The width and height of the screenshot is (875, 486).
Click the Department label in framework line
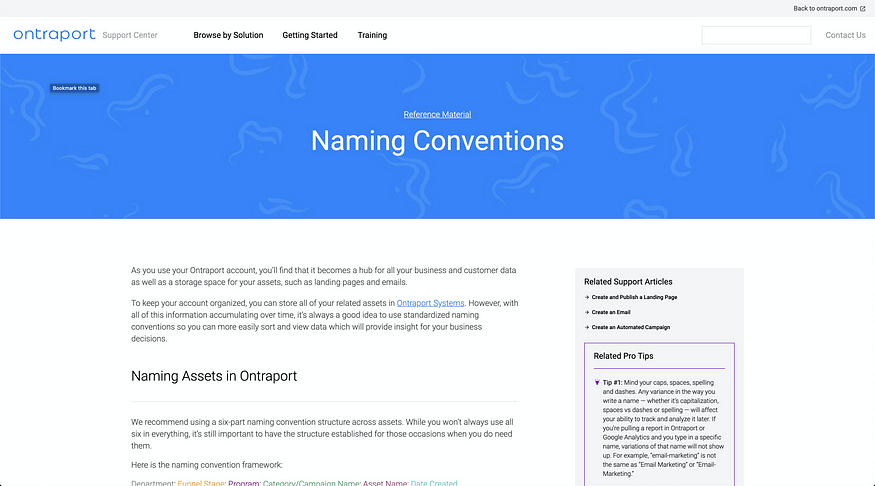click(x=153, y=483)
